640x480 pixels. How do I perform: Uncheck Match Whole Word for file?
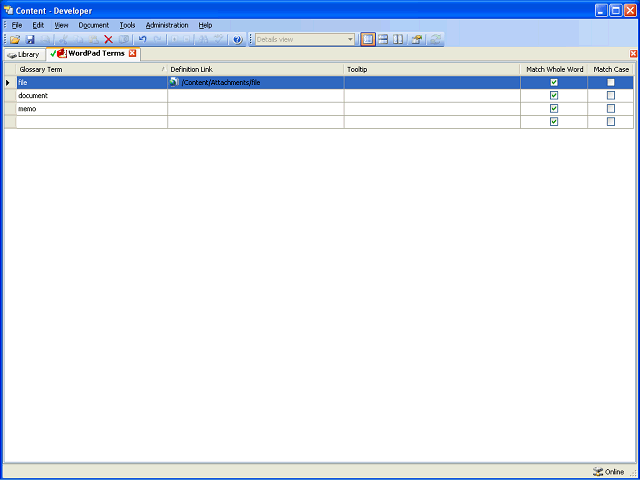(x=554, y=82)
